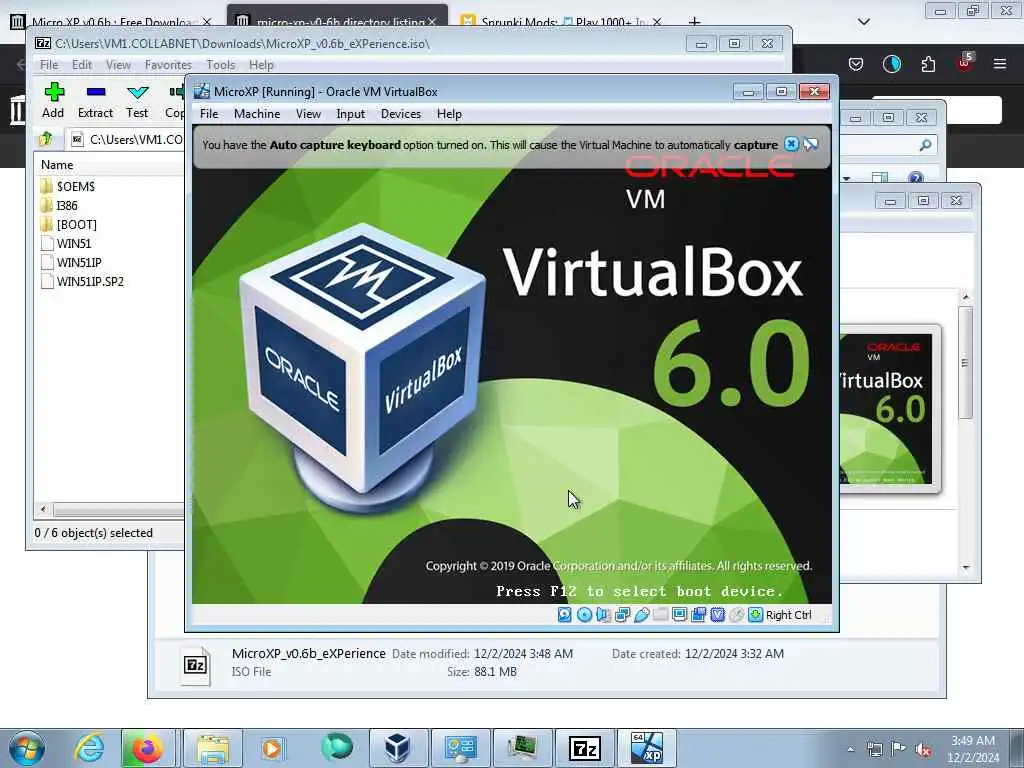Open the Edit menu in 7-Zip
This screenshot has width=1024, height=768.
tap(82, 65)
